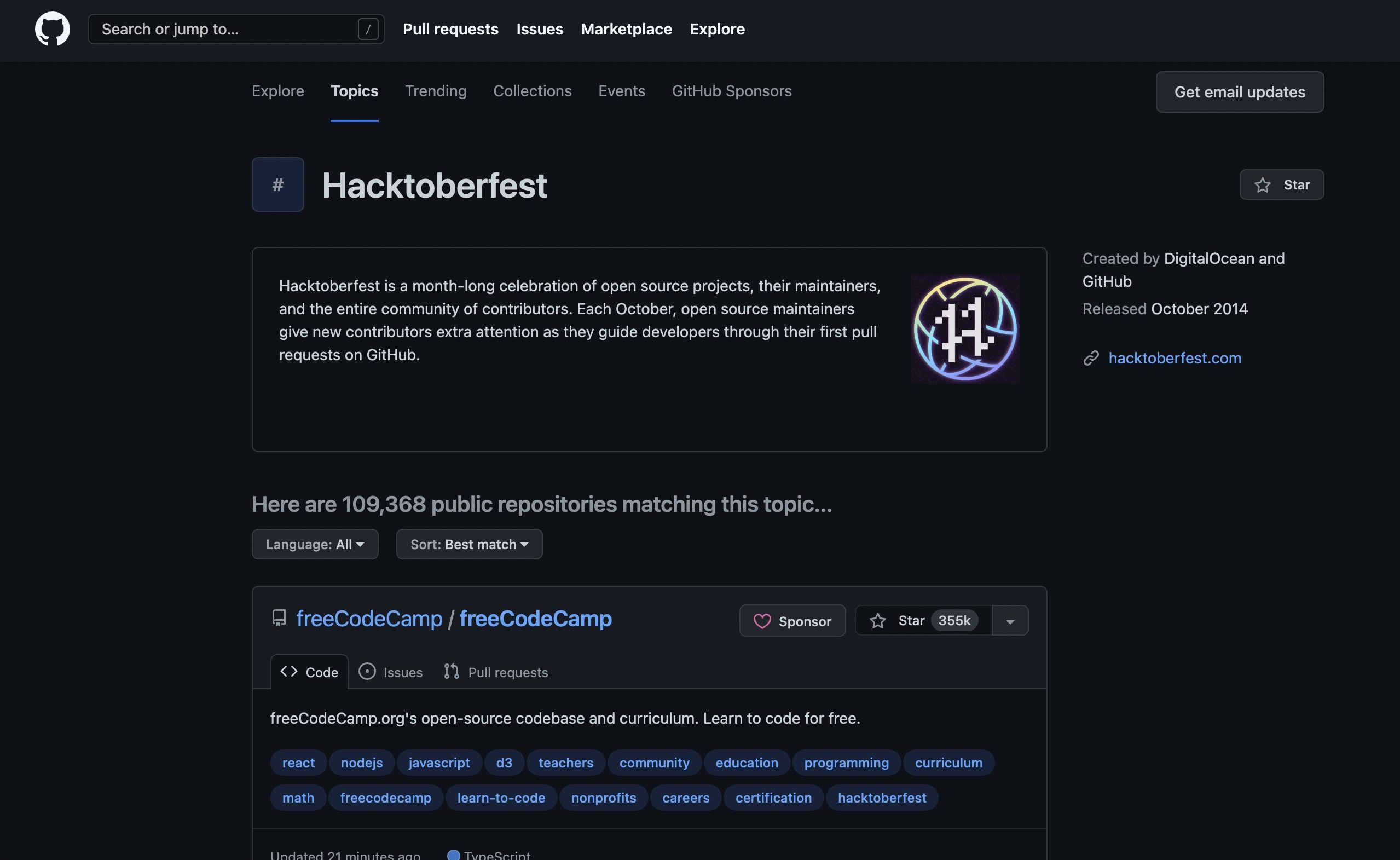Switch to the Trending tab
The image size is (1400, 860).
436,91
